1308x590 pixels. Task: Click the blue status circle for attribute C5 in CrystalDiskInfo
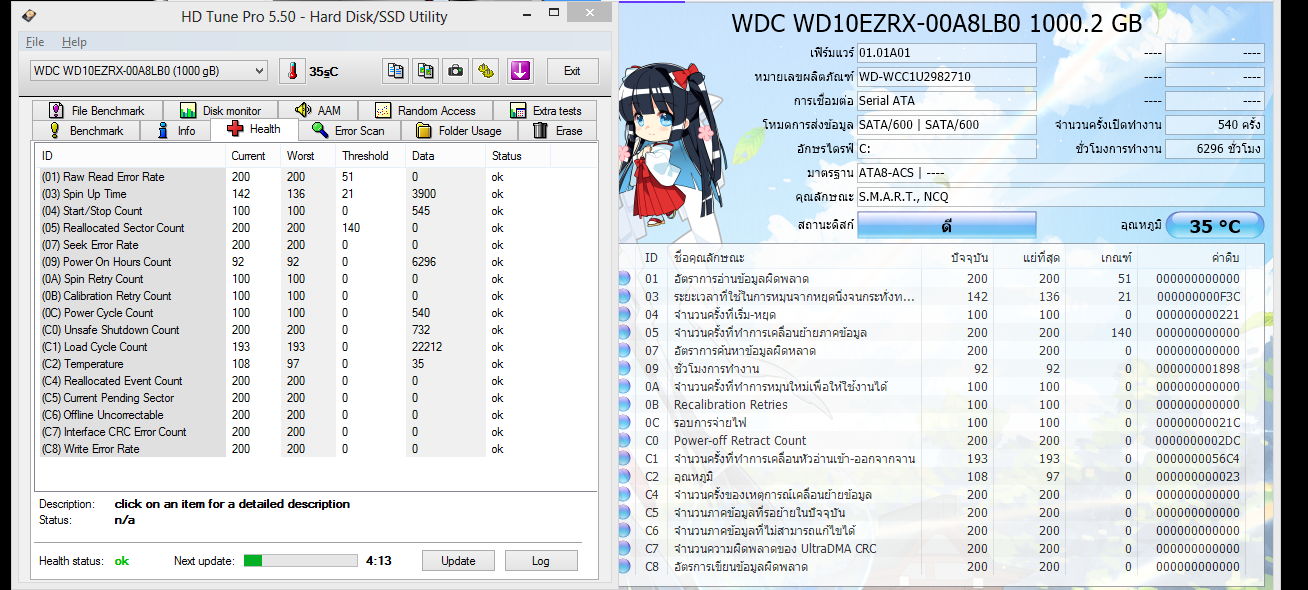point(626,512)
